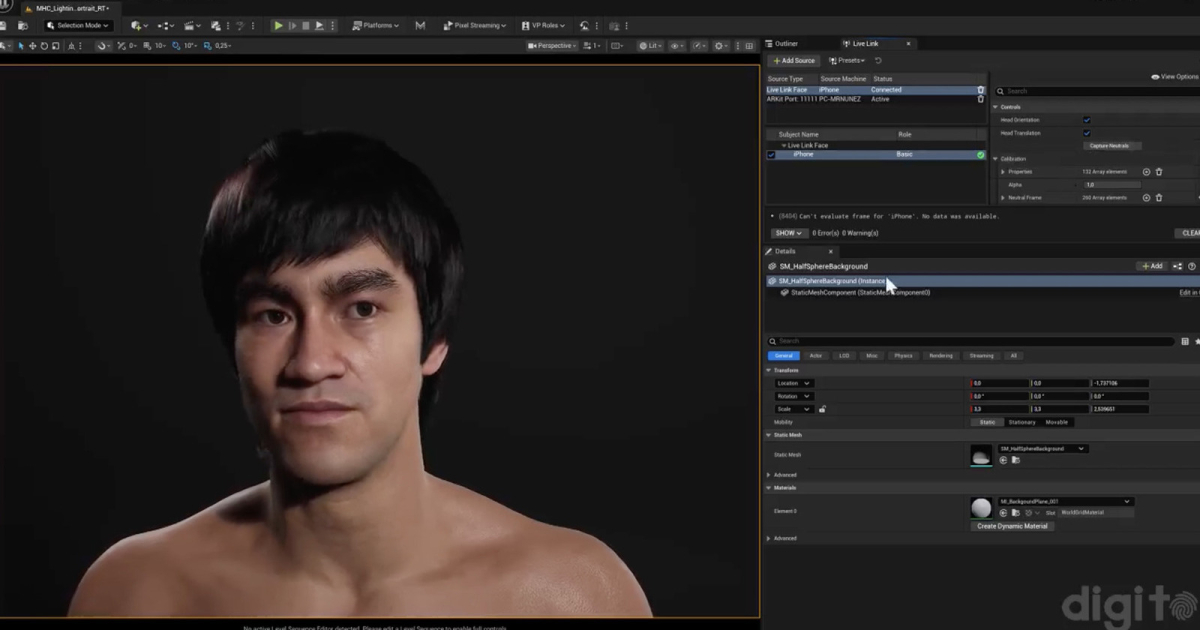Toggle Head Translation checkbox
The image size is (1200, 630).
(x=1087, y=133)
